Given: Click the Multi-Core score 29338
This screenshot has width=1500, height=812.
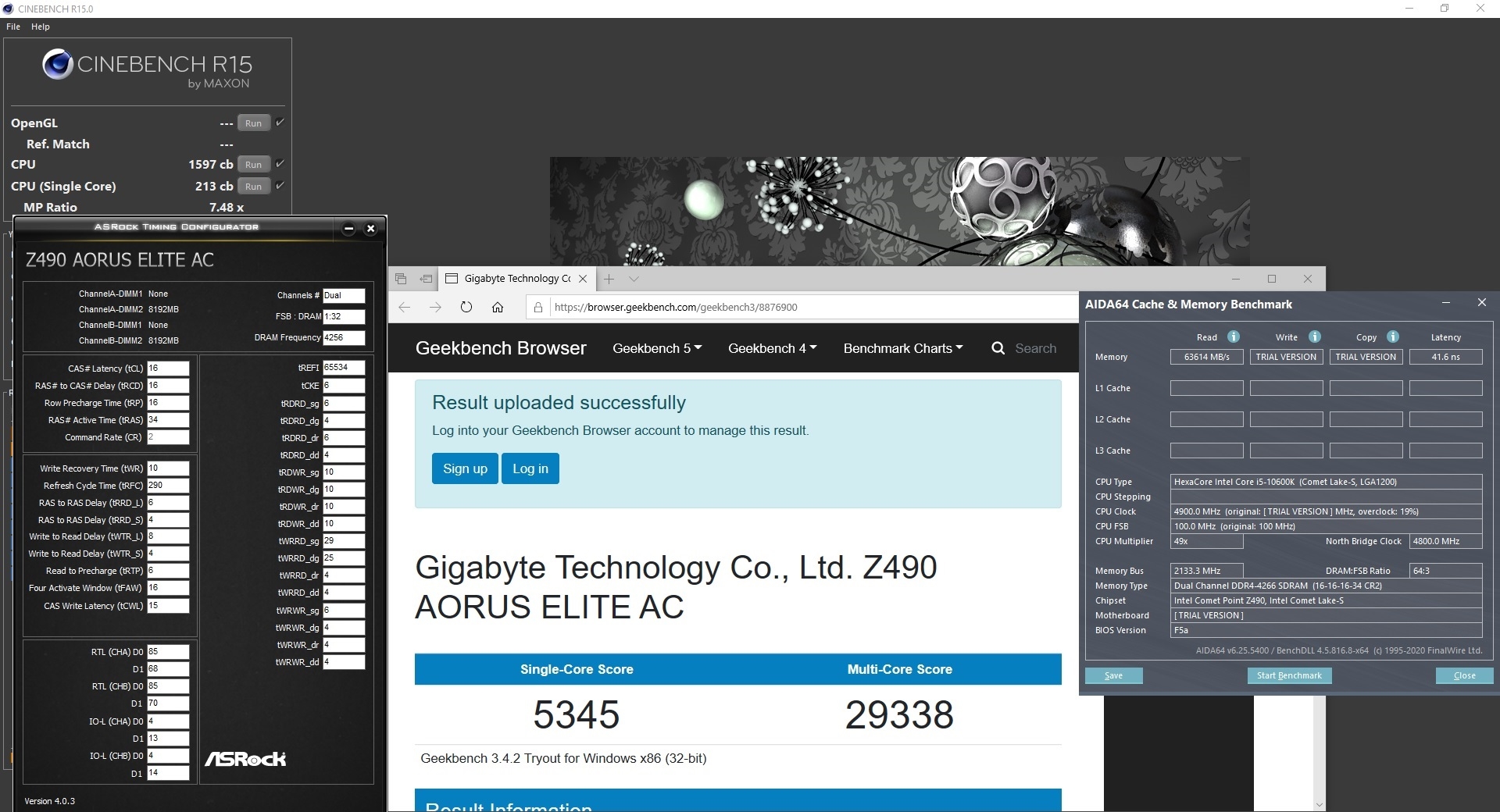Looking at the screenshot, I should pyautogui.click(x=899, y=714).
